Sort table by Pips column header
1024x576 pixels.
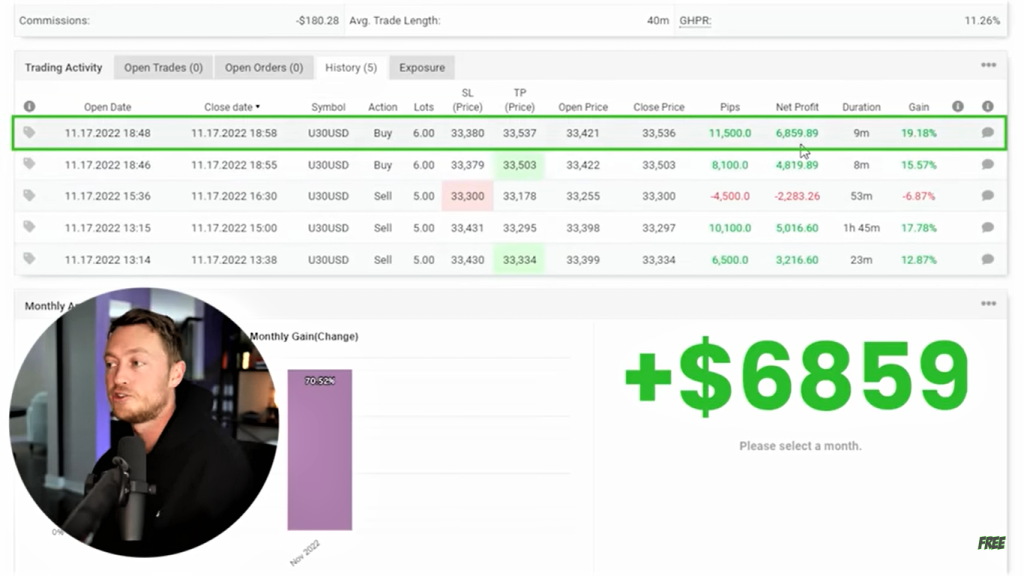tap(729, 107)
